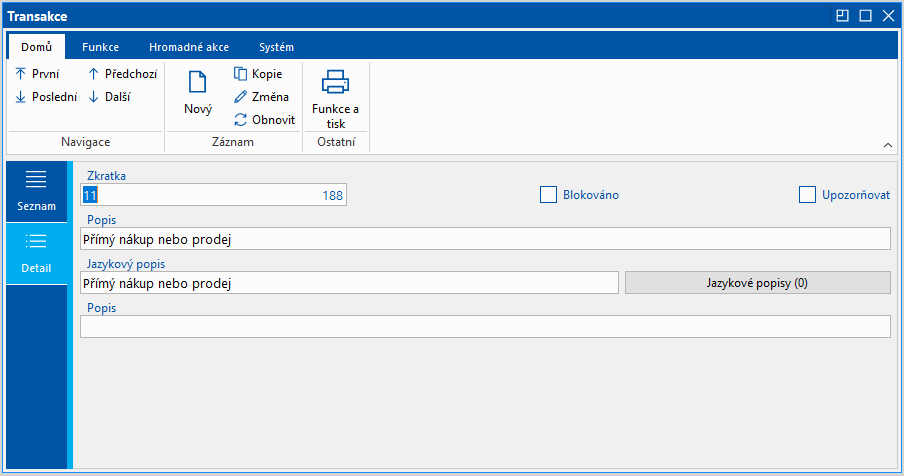The image size is (904, 476).
Task: Open the Funkce ribbon tab
Action: (101, 47)
